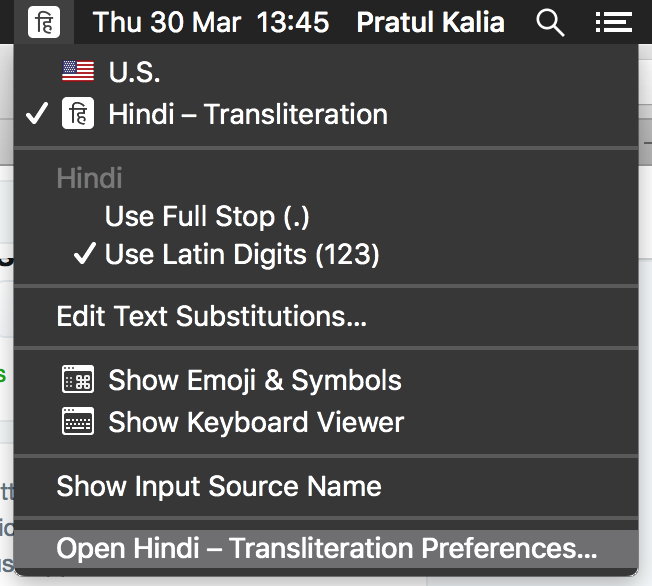Screen dimensions: 652x586
Task: Choose Show Emoji & Symbols text
Action: coord(254,380)
